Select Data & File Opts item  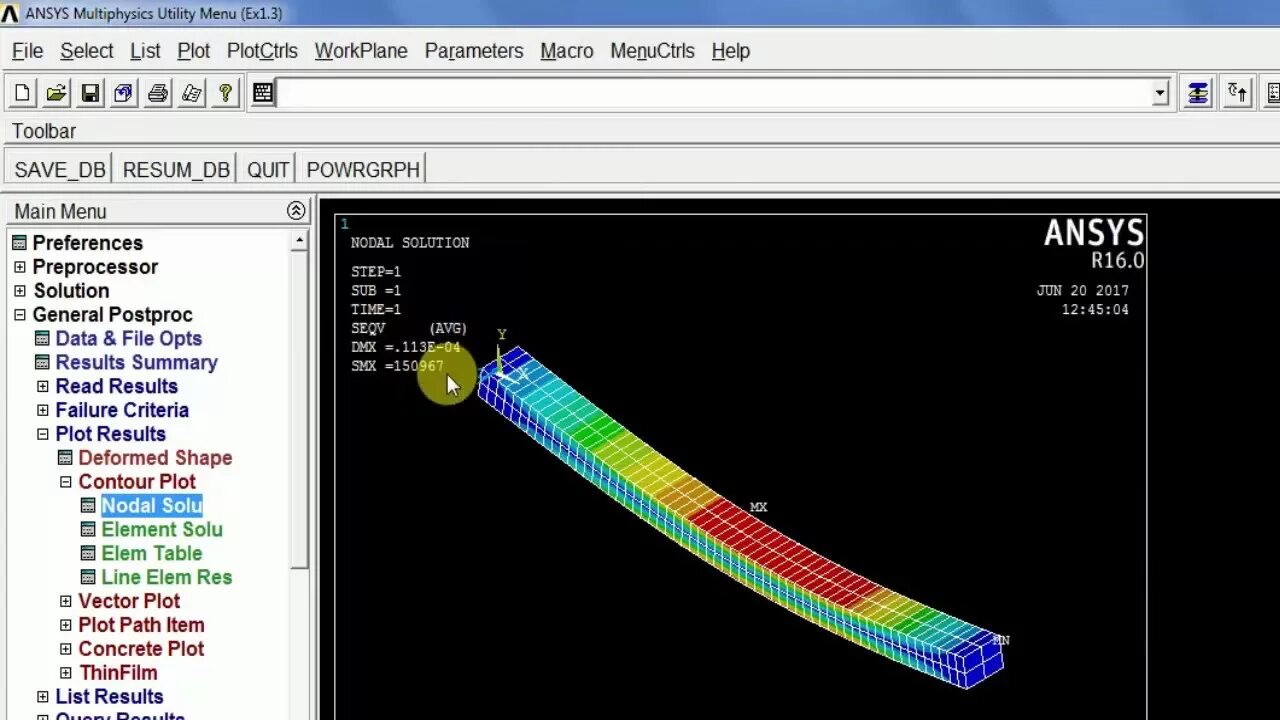[x=128, y=339]
